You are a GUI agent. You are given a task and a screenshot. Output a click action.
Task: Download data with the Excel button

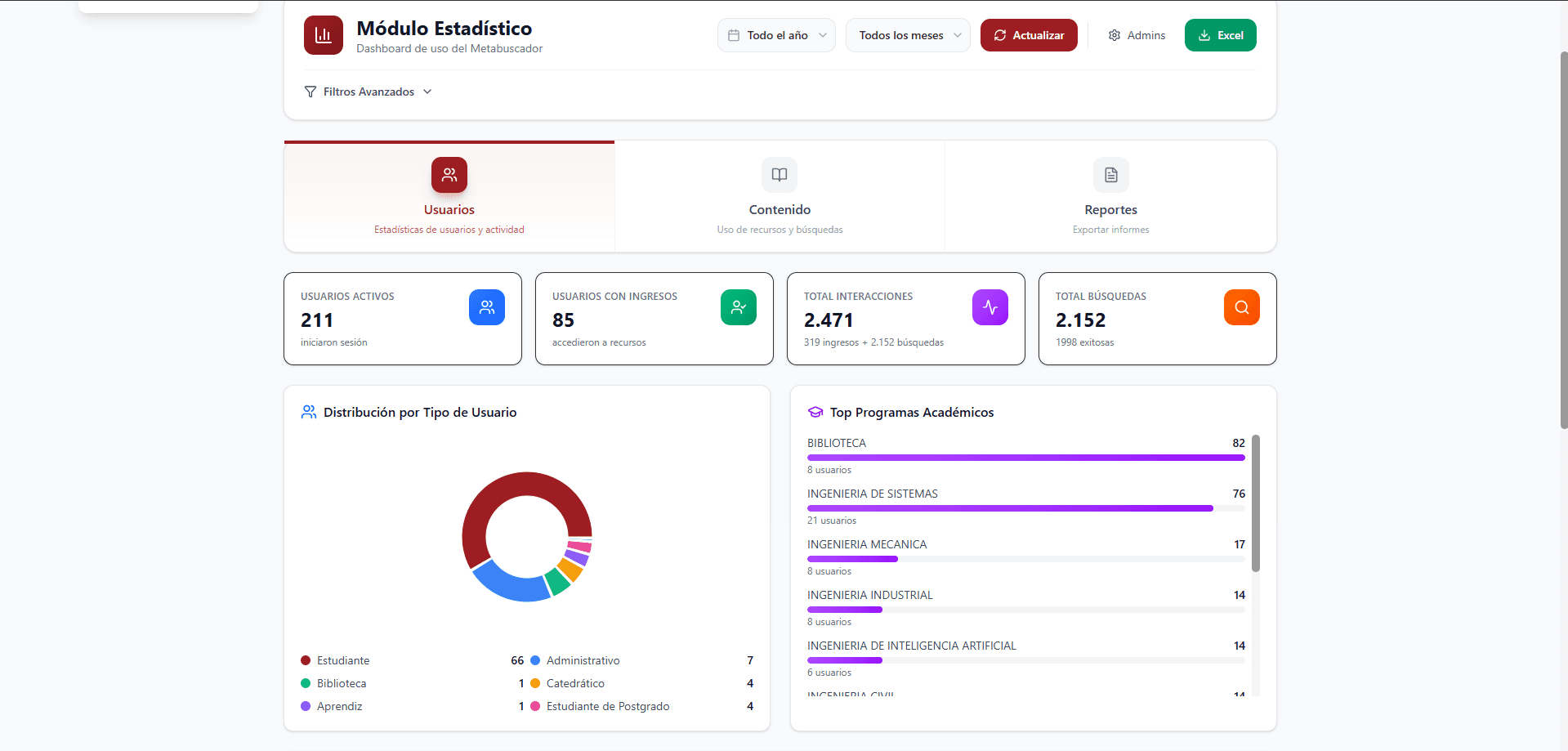[1220, 35]
